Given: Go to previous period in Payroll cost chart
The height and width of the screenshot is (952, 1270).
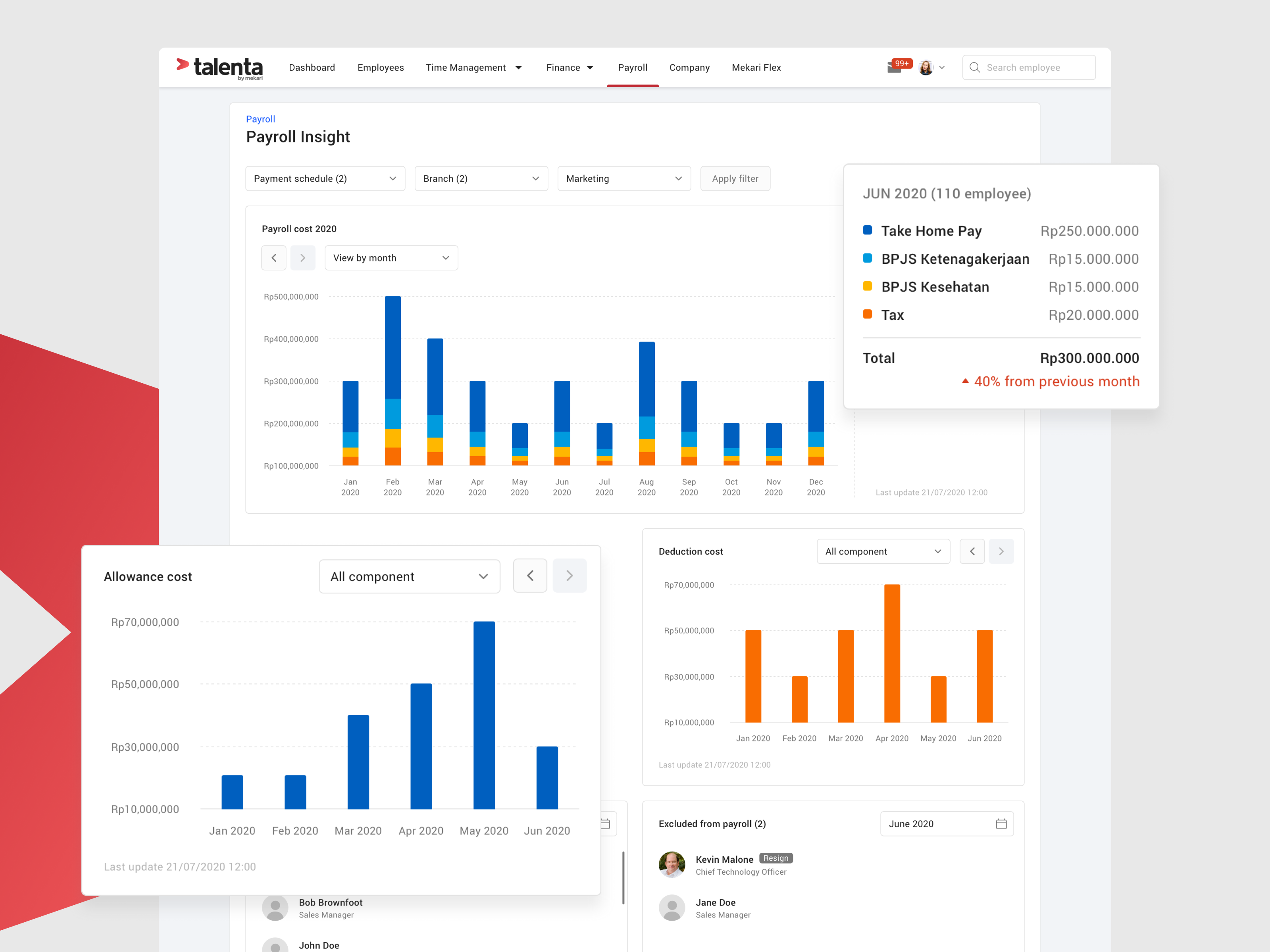Looking at the screenshot, I should (x=274, y=258).
